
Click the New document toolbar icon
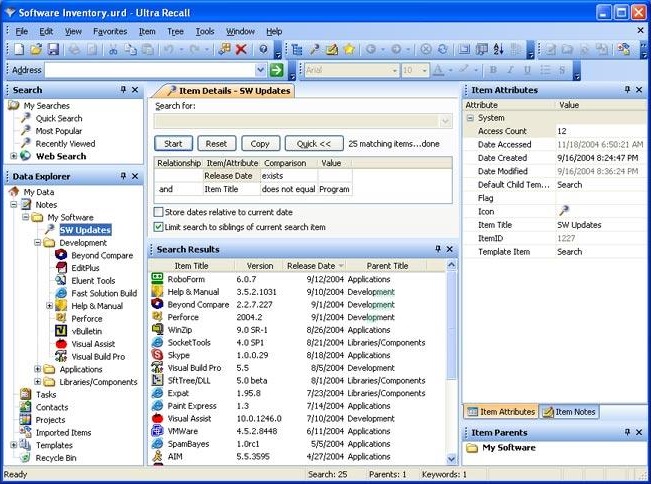click(x=19, y=49)
